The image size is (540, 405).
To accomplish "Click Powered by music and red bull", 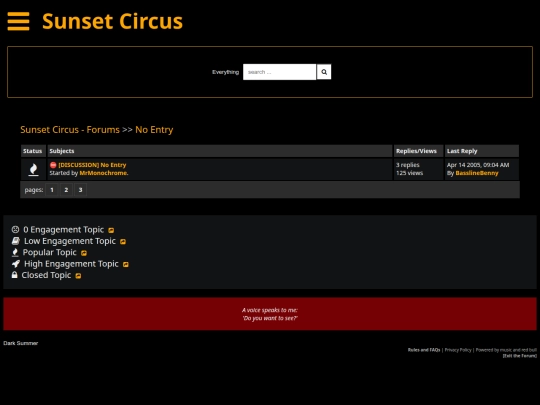I will tap(506, 350).
